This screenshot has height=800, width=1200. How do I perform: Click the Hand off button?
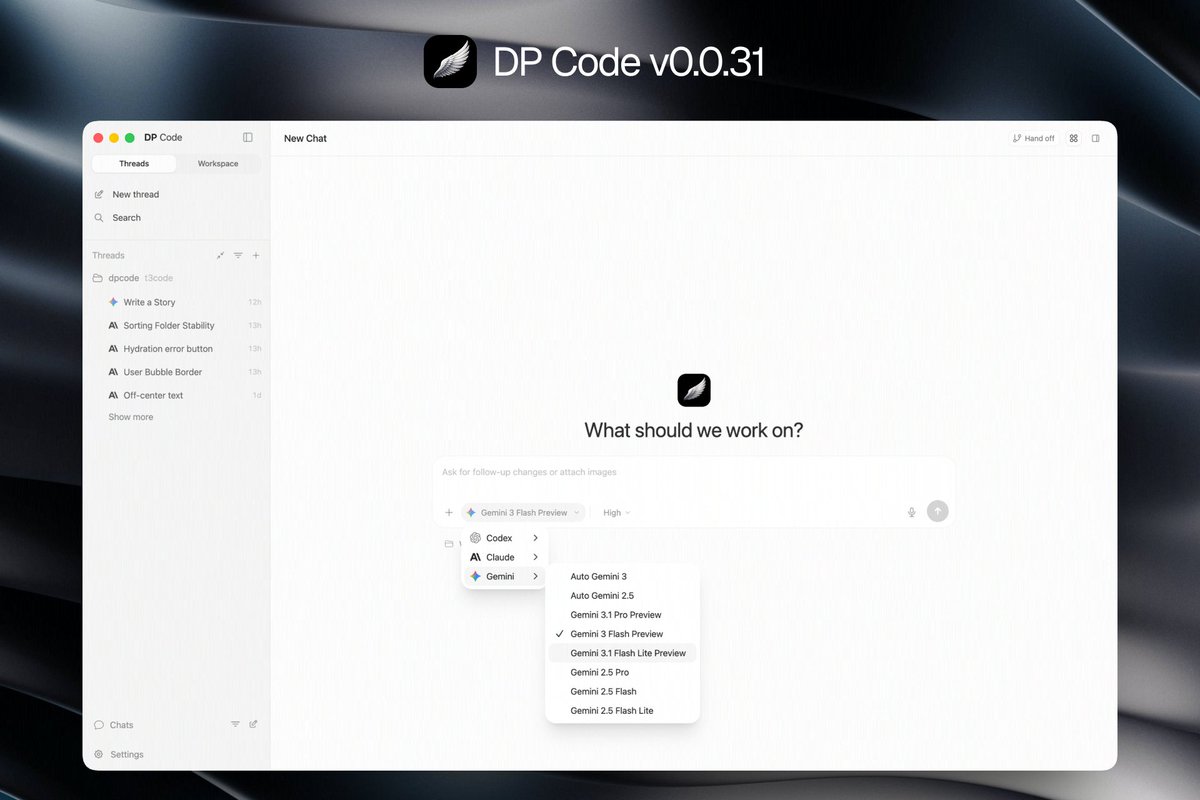point(1033,138)
